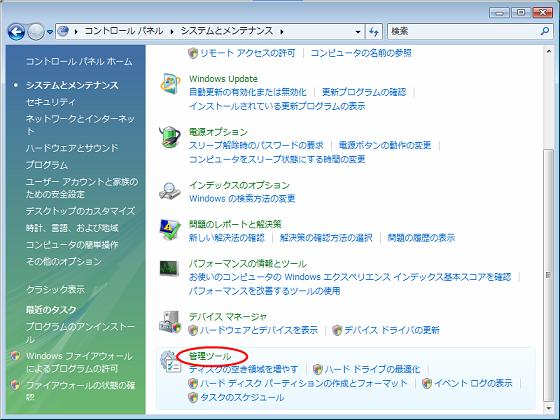The height and width of the screenshot is (420, 560).
Task: Click shield icon beside ハード ドライブの最適化
Action: (x=318, y=369)
